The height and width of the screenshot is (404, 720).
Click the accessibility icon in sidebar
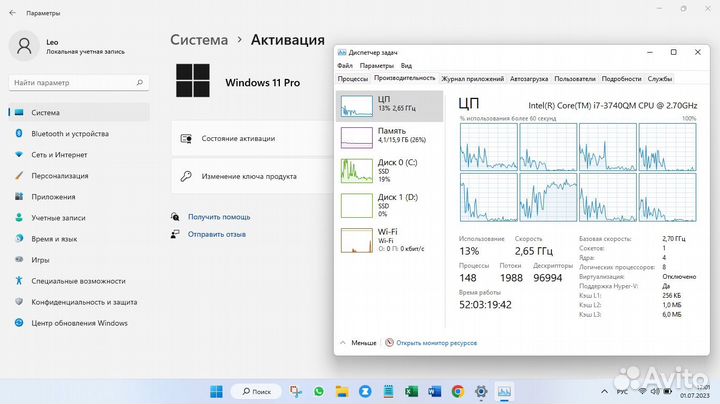(19, 281)
